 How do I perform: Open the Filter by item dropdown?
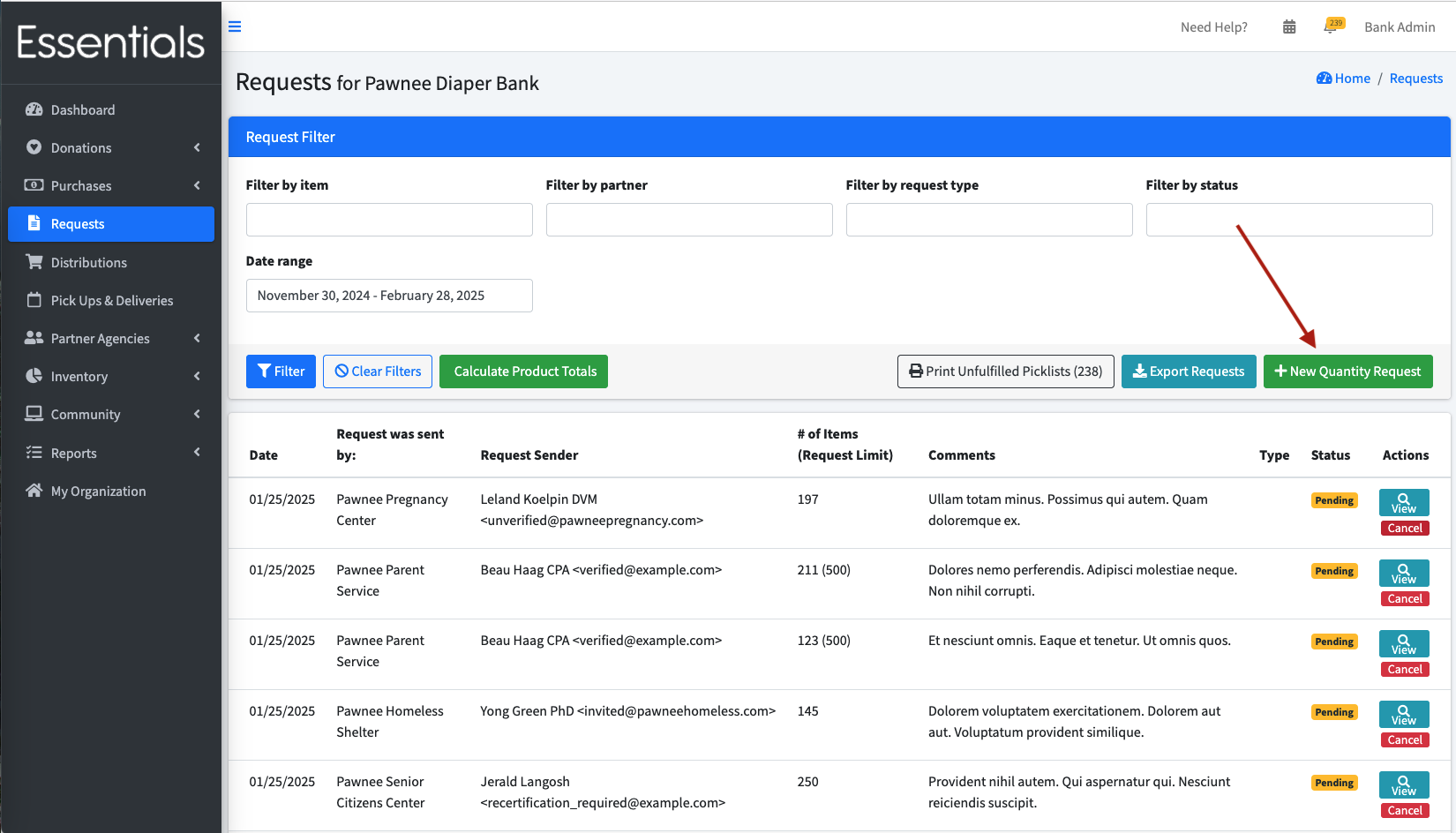(x=389, y=220)
